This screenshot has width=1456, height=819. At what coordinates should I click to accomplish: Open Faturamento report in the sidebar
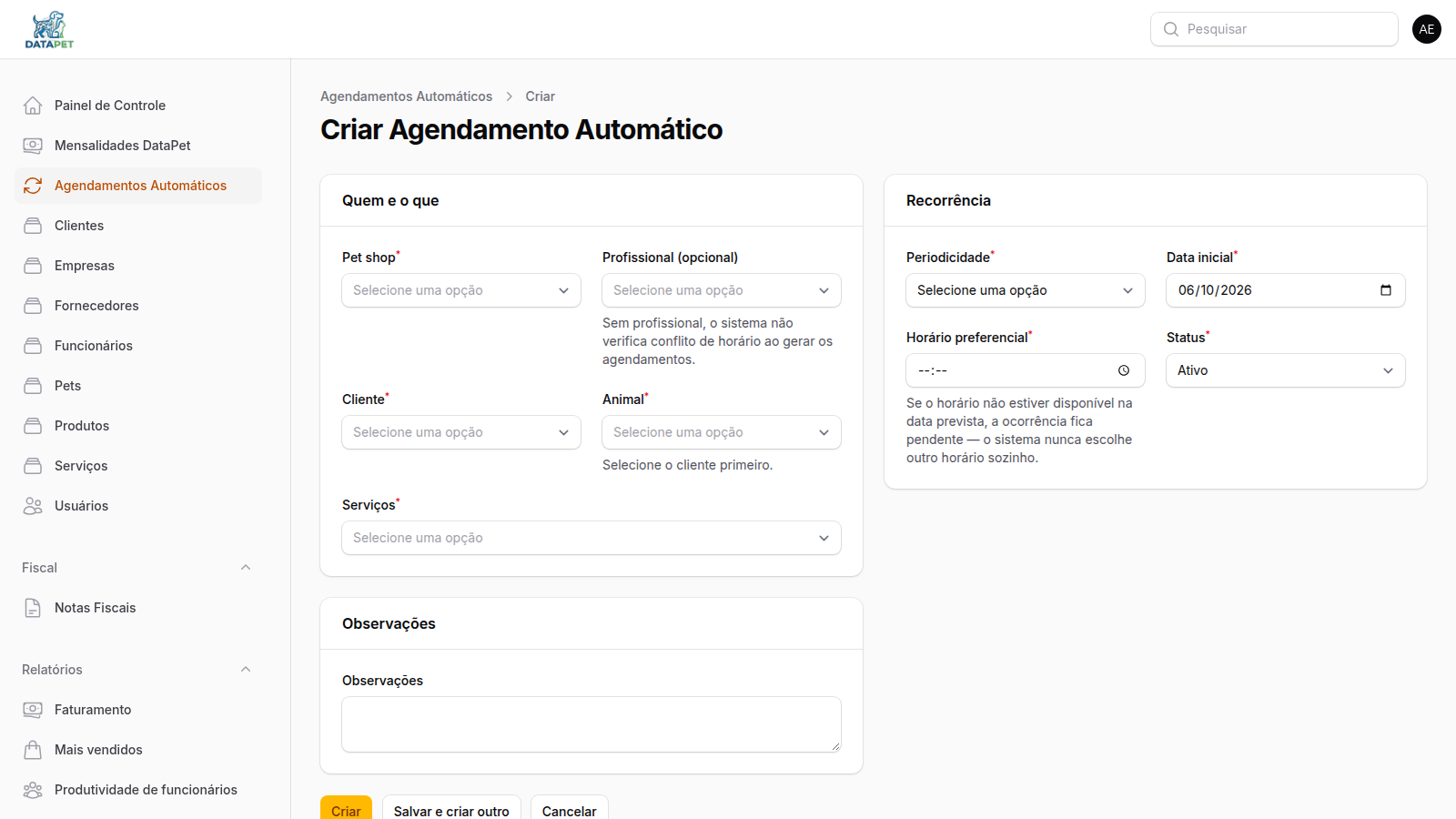point(138,710)
